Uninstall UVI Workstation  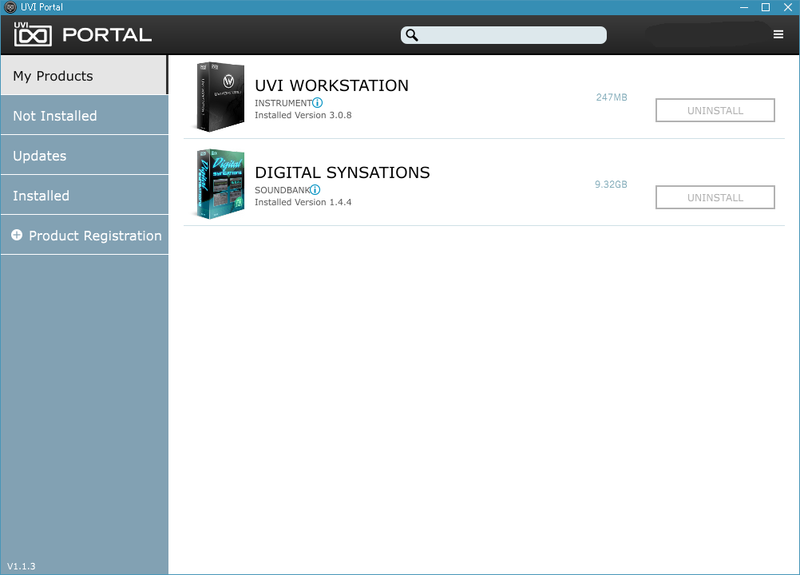(715, 110)
